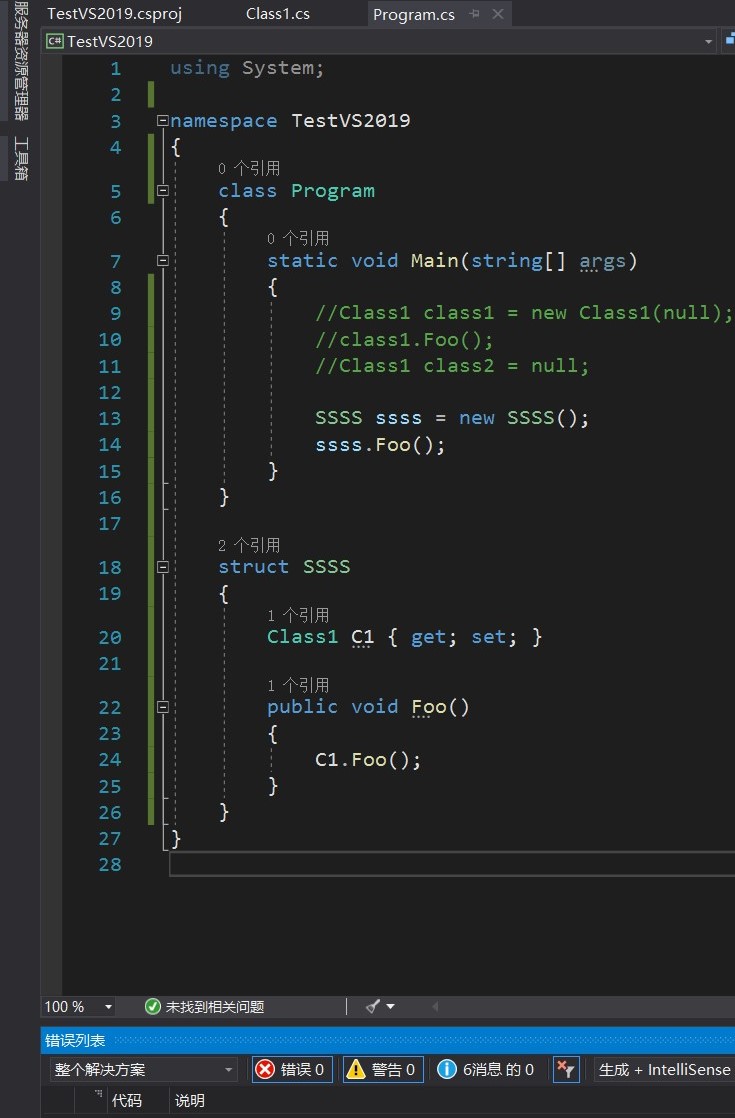Click the scroll left arrow of horizontal scrollbar

click(x=434, y=1007)
